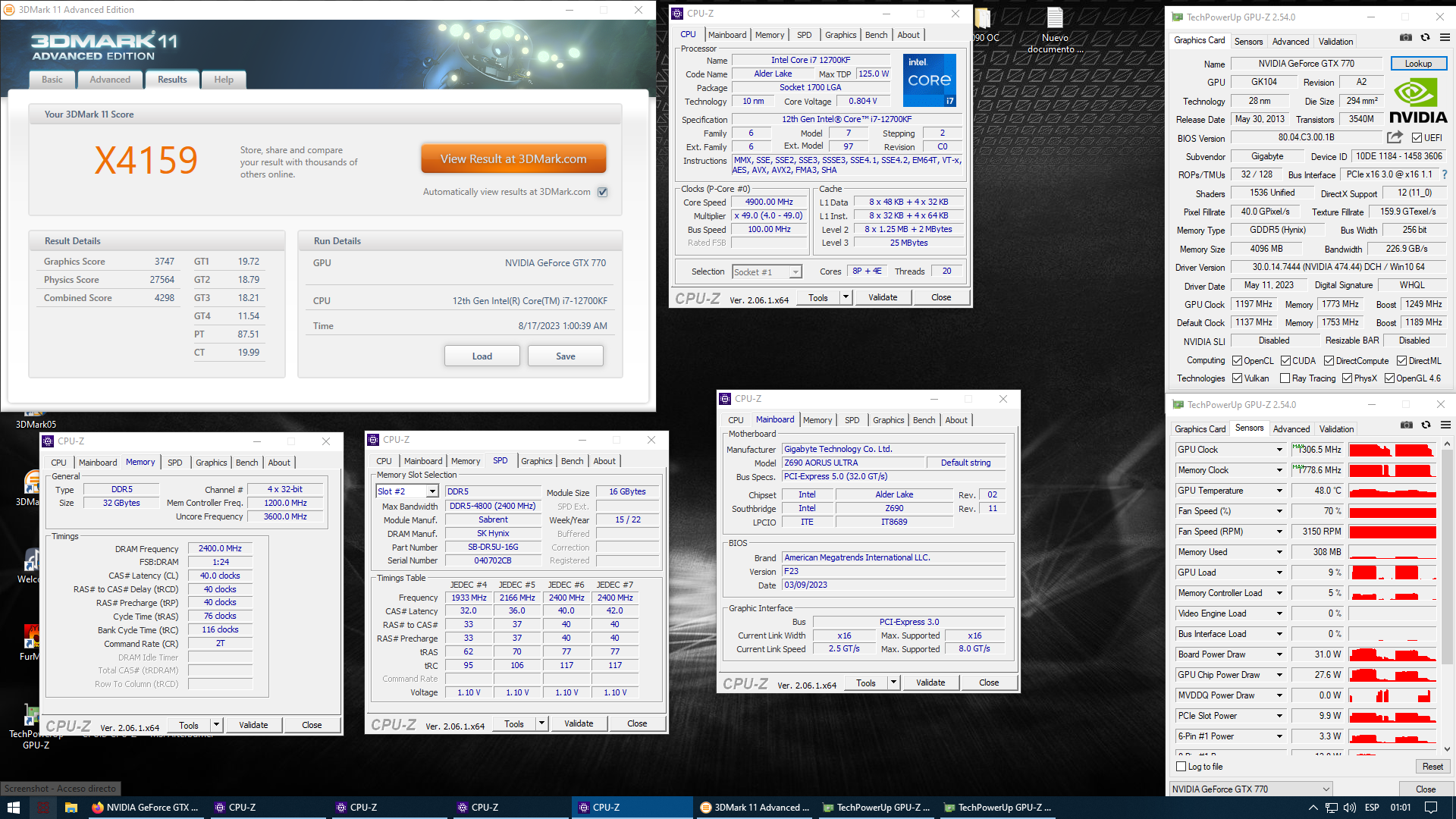The image size is (1456, 819).
Task: Open Validation tab in top GPU-Z window
Action: click(x=1335, y=42)
